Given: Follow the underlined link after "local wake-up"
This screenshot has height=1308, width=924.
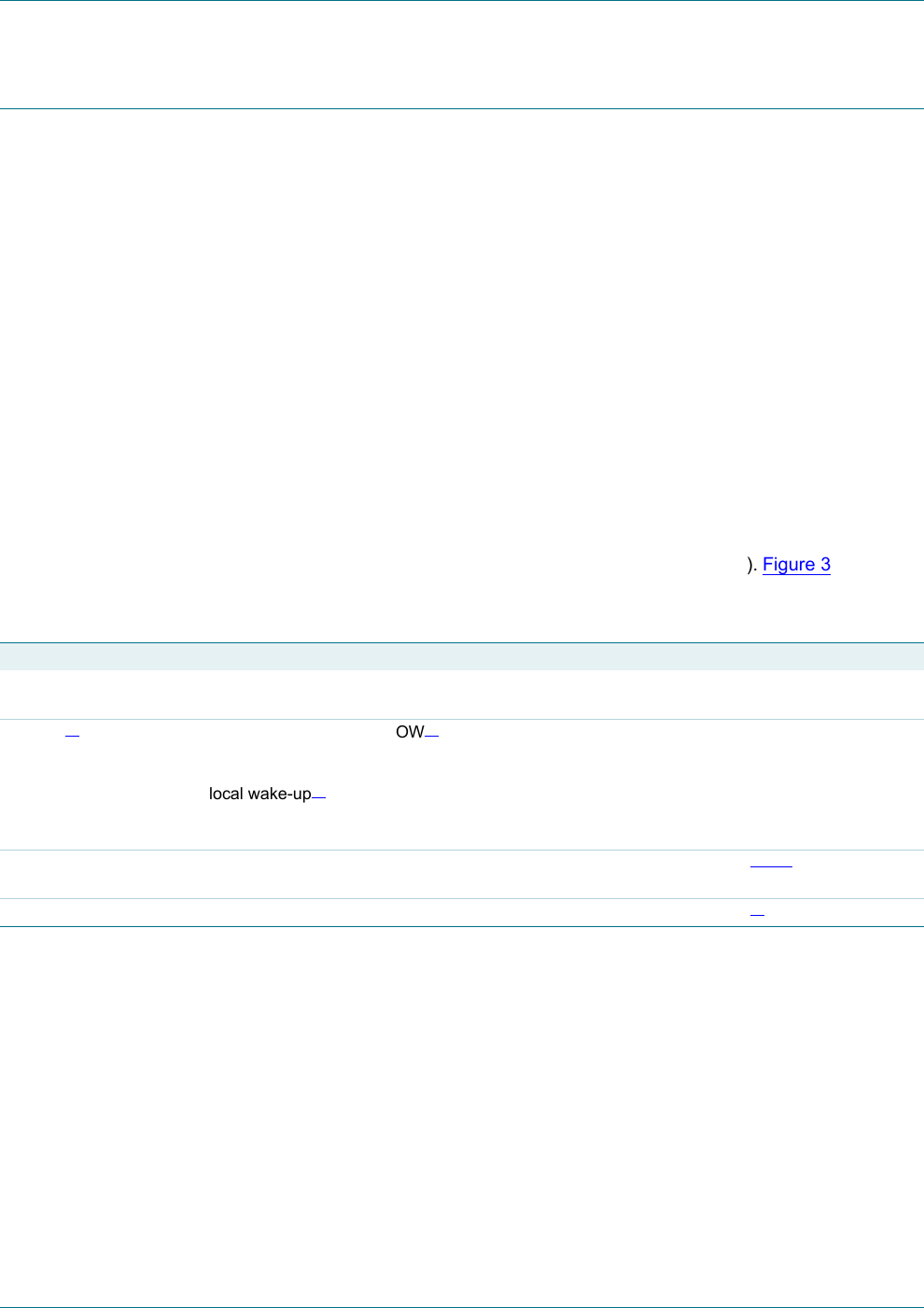Looking at the screenshot, I should tap(318, 797).
